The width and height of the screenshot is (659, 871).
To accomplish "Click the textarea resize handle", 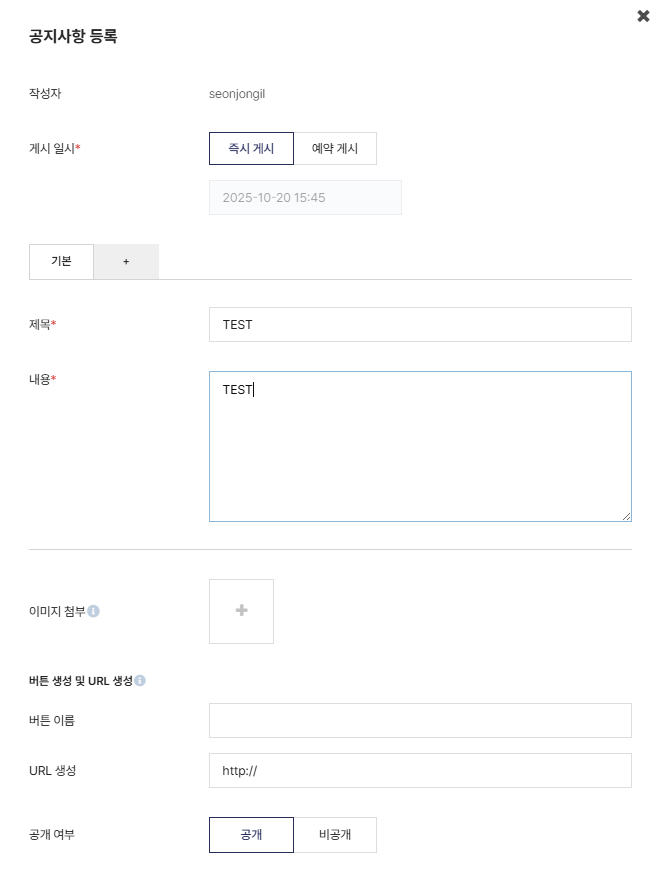I will click(626, 516).
